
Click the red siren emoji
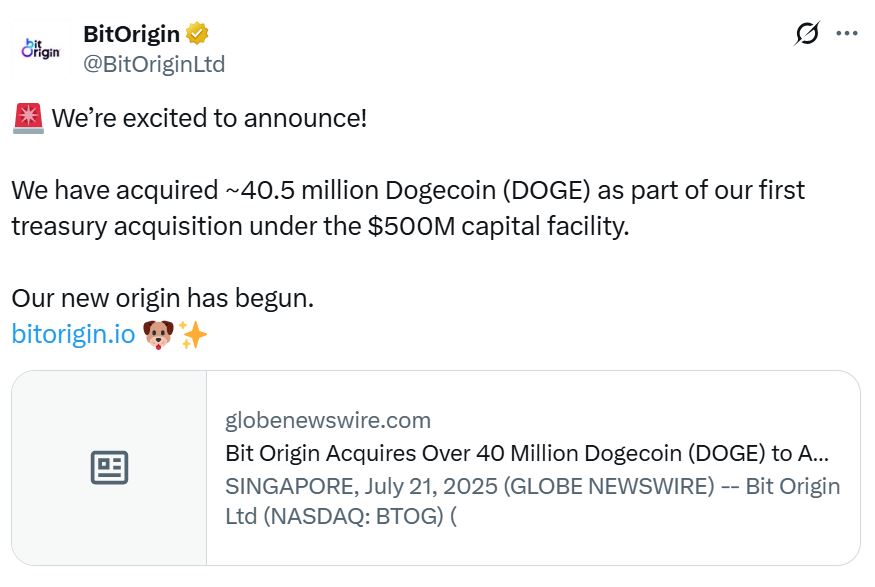[27, 119]
